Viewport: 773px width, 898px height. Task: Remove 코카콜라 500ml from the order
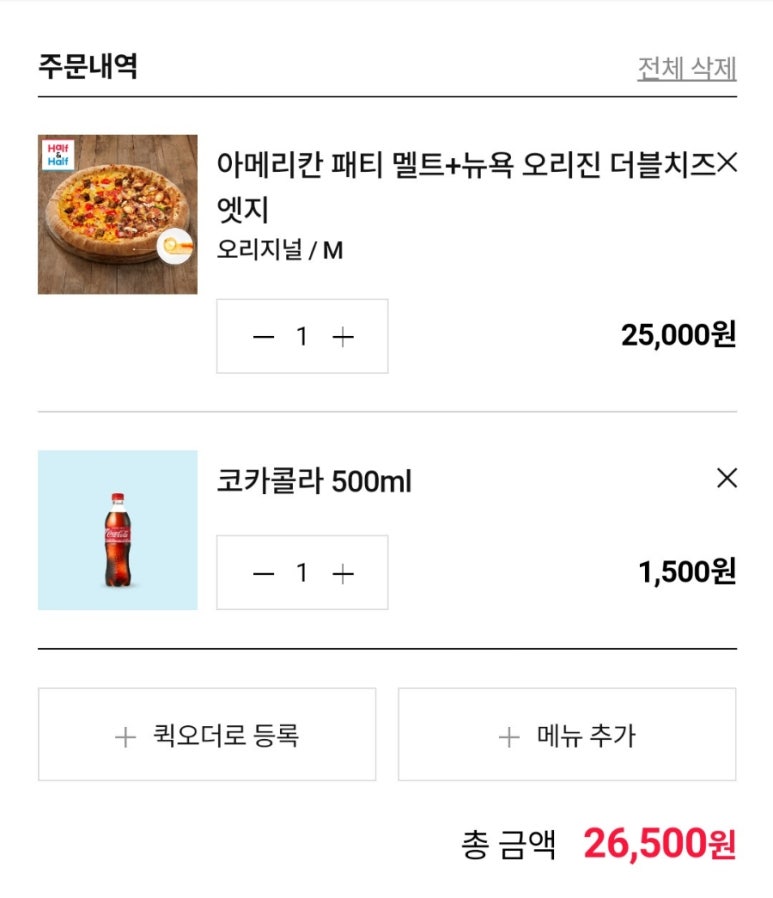tap(727, 479)
